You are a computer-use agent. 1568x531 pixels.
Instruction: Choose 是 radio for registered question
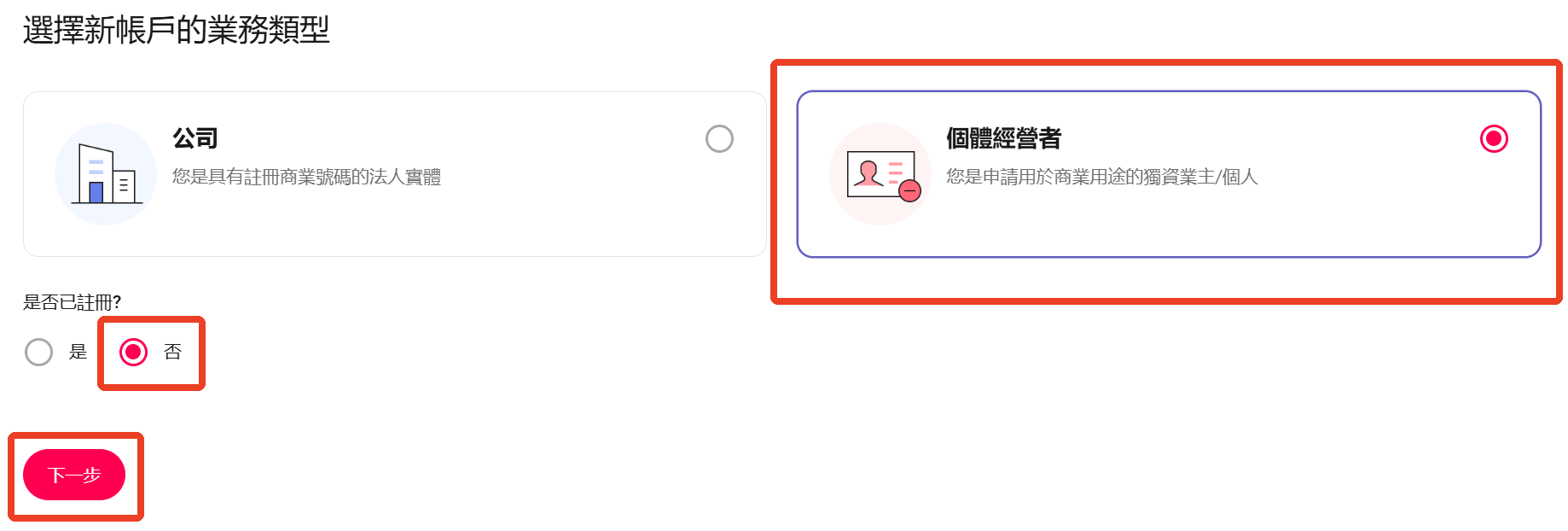pyautogui.click(x=38, y=352)
